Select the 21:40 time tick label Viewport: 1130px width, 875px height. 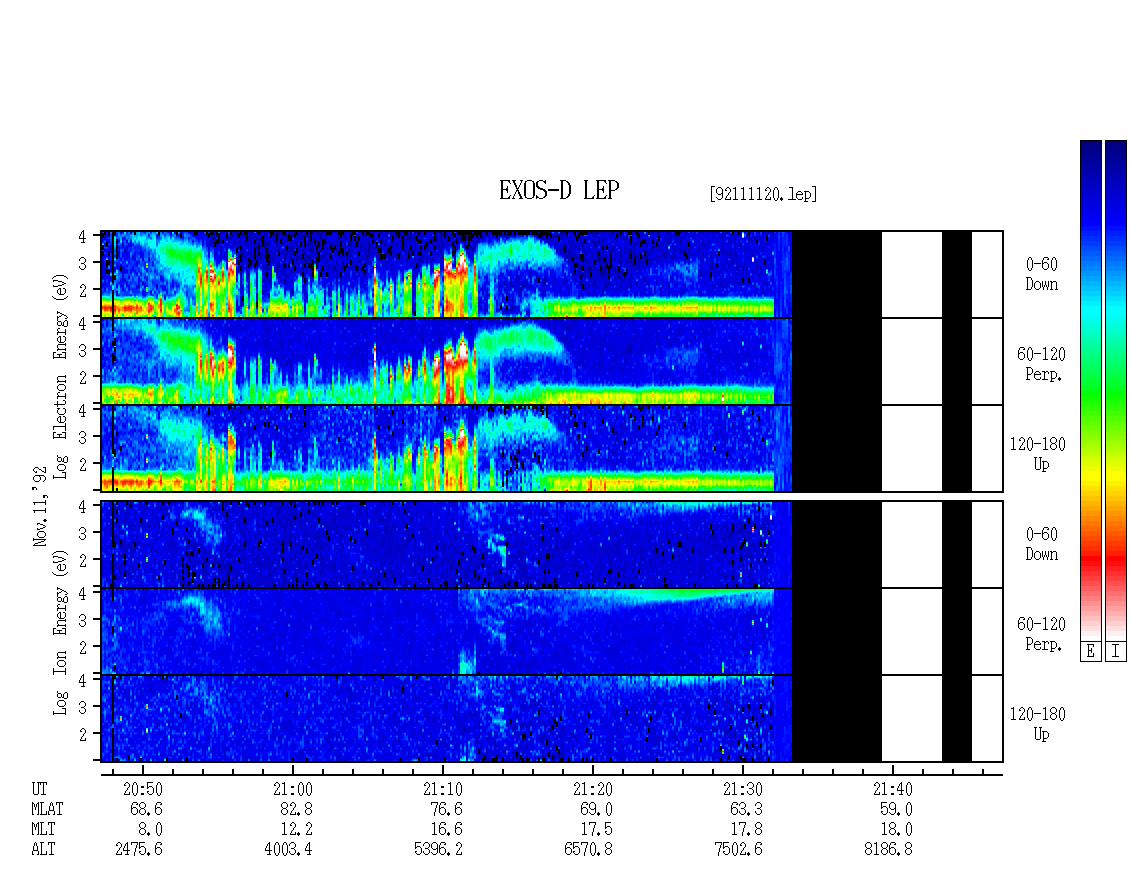[x=892, y=789]
